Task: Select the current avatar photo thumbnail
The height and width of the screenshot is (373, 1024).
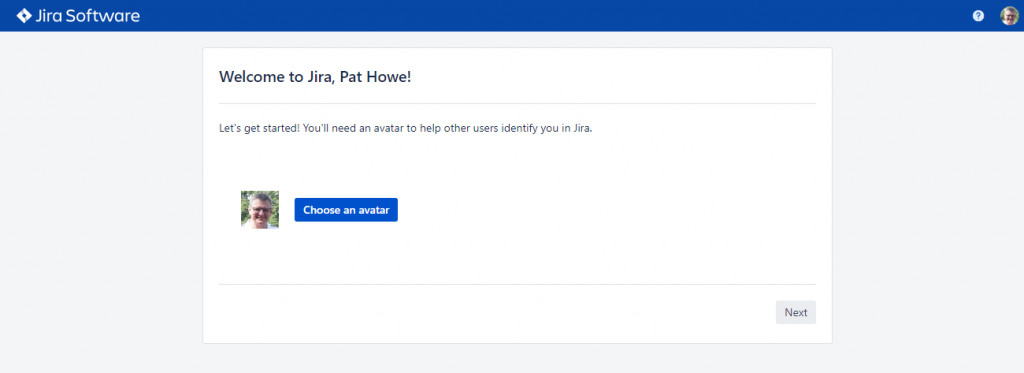Action: (x=260, y=210)
